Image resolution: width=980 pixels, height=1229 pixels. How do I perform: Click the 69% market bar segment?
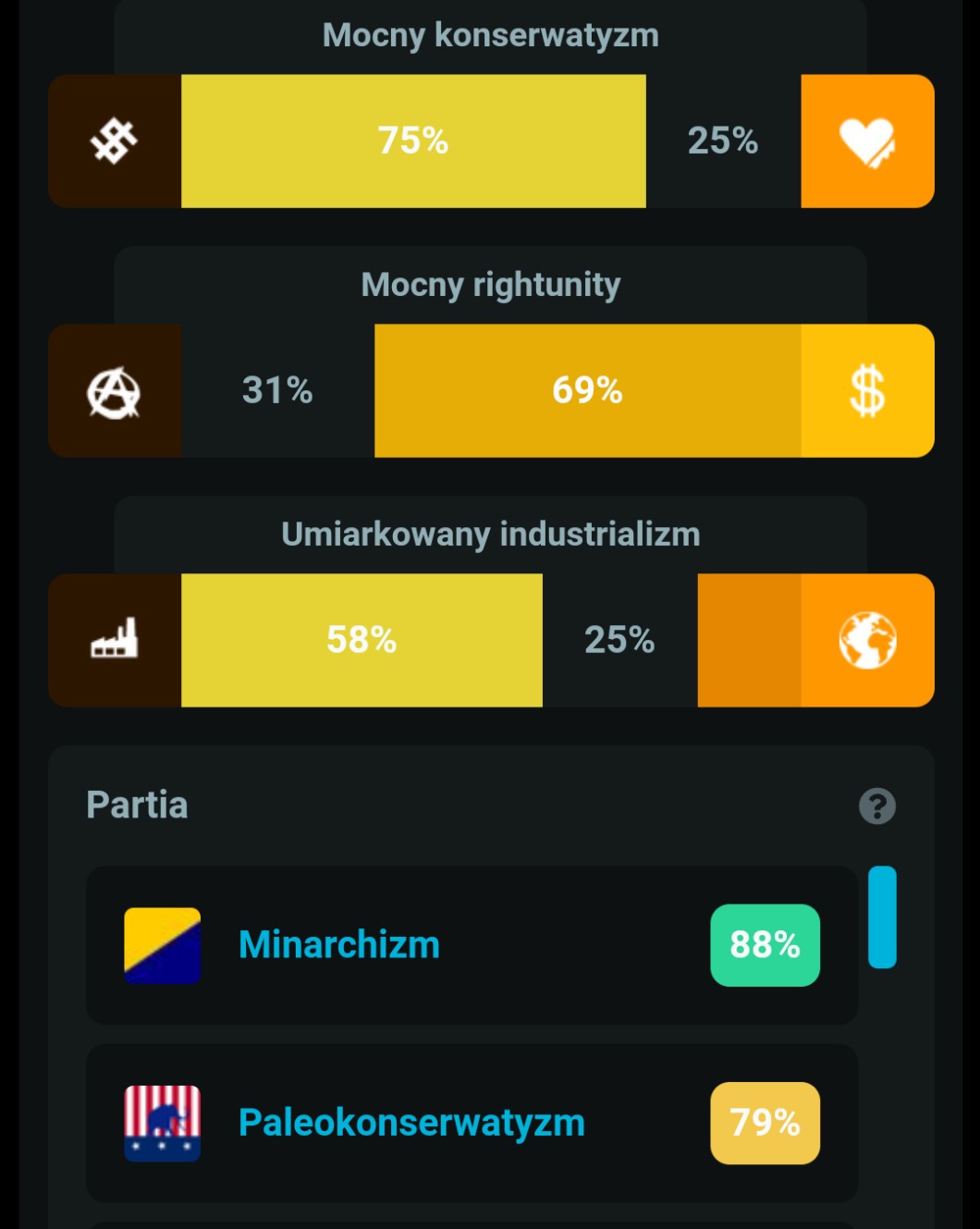(587, 391)
